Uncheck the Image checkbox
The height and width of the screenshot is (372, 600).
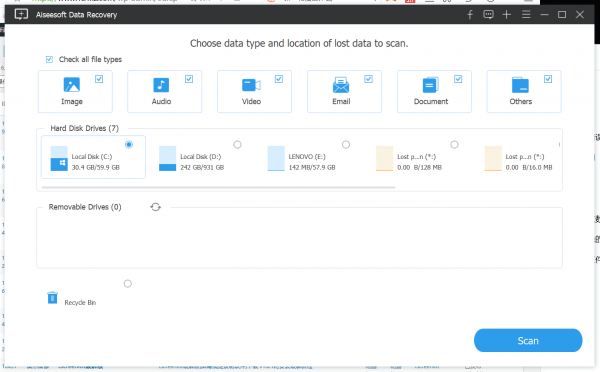[99, 79]
